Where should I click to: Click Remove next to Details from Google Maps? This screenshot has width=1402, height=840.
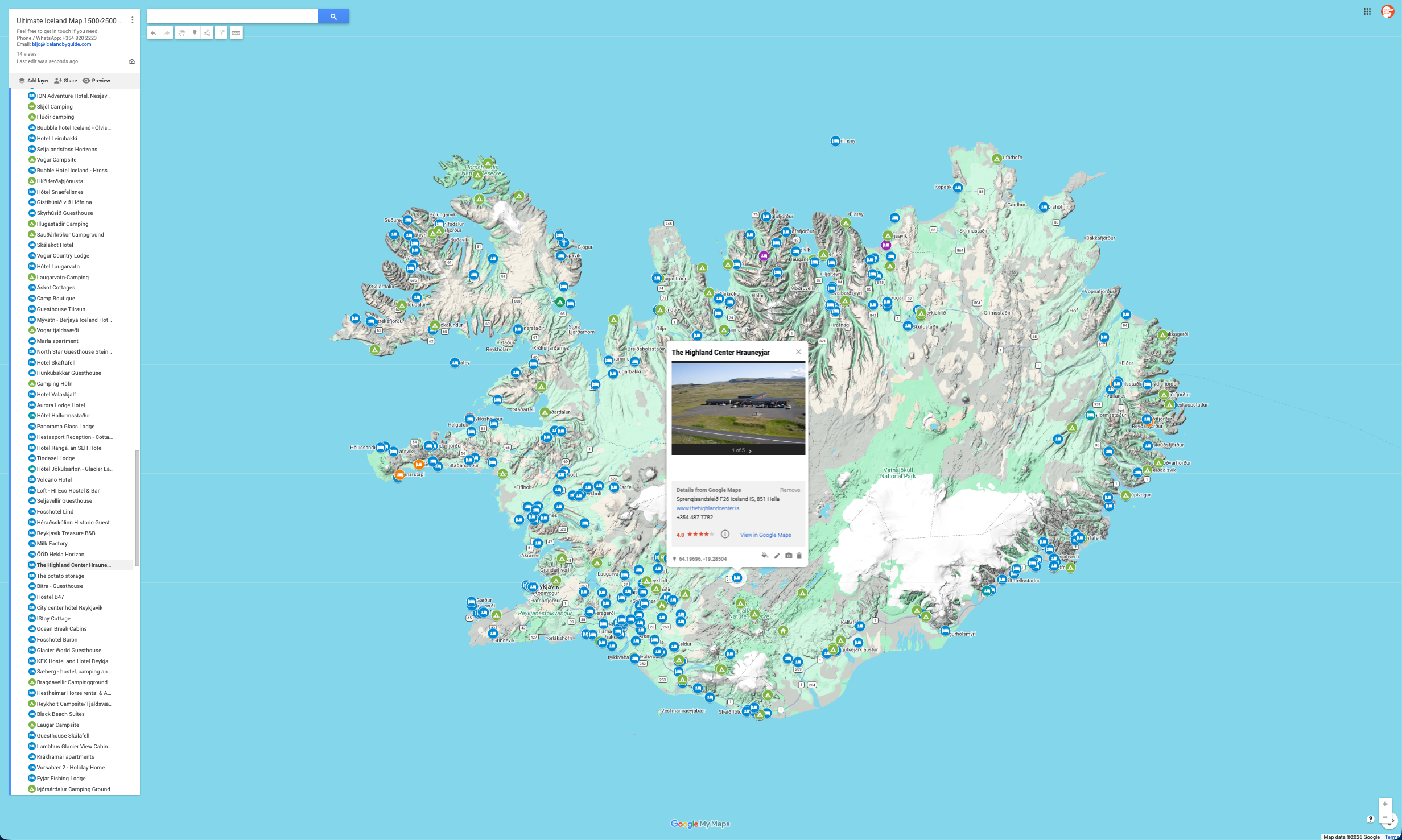[x=790, y=490]
